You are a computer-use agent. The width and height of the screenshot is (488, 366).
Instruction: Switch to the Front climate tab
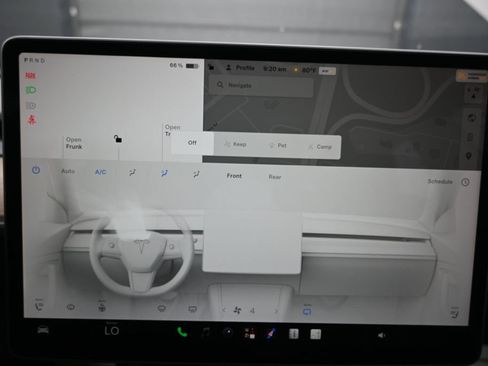[x=234, y=176]
